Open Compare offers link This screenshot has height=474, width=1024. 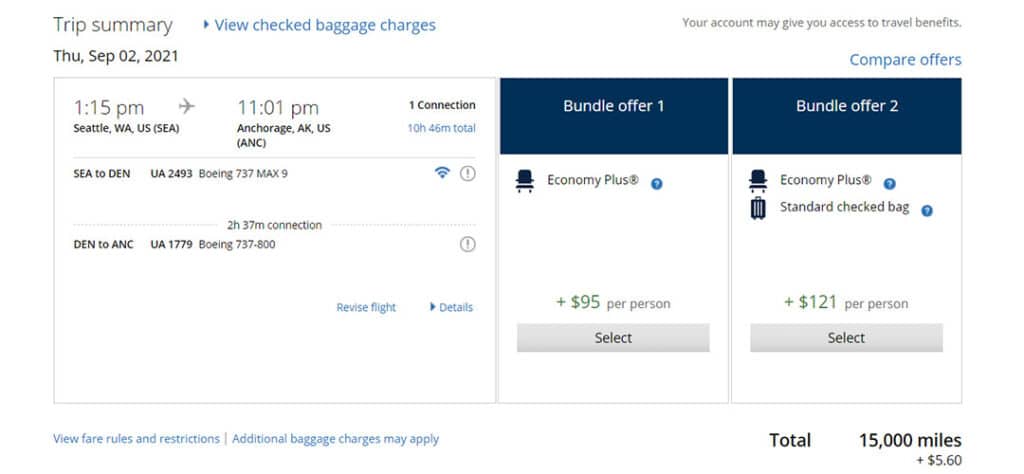pyautogui.click(x=905, y=60)
